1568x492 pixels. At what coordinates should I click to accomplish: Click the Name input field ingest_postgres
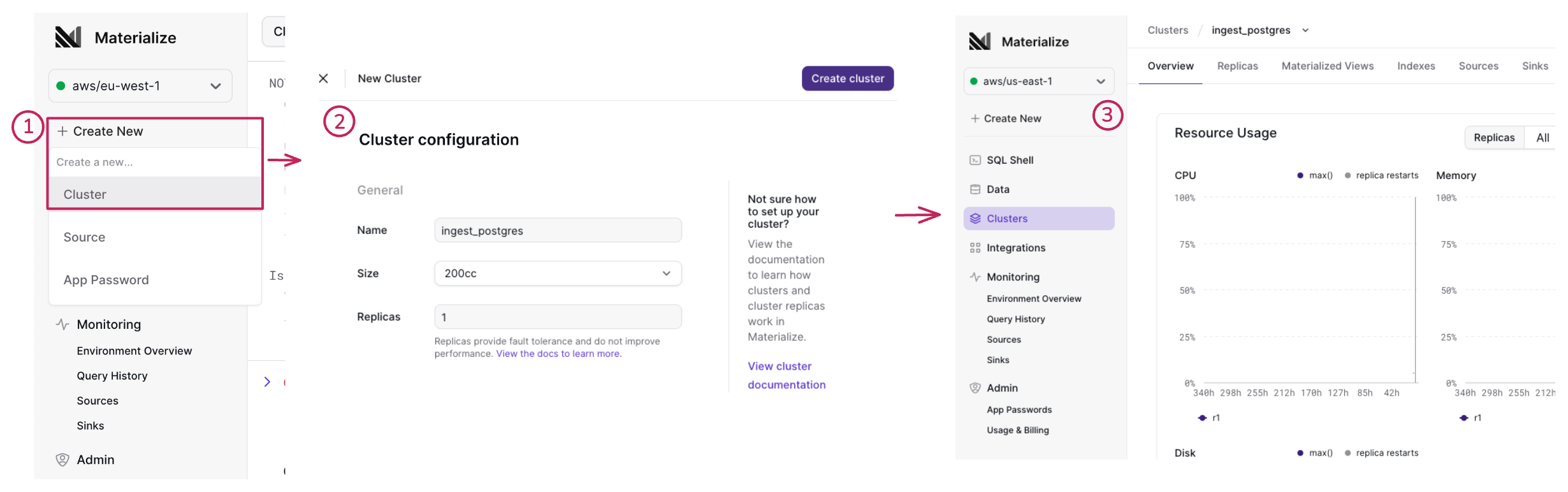click(558, 231)
